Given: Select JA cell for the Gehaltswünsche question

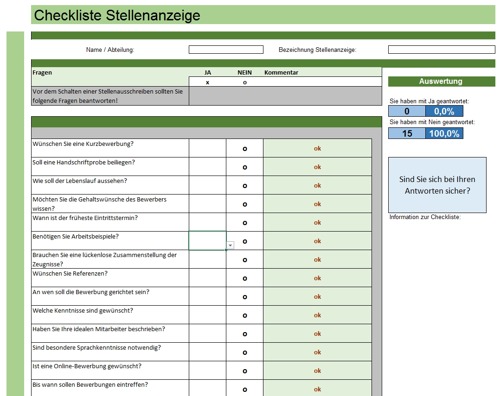Looking at the screenshot, I should click(x=208, y=204).
